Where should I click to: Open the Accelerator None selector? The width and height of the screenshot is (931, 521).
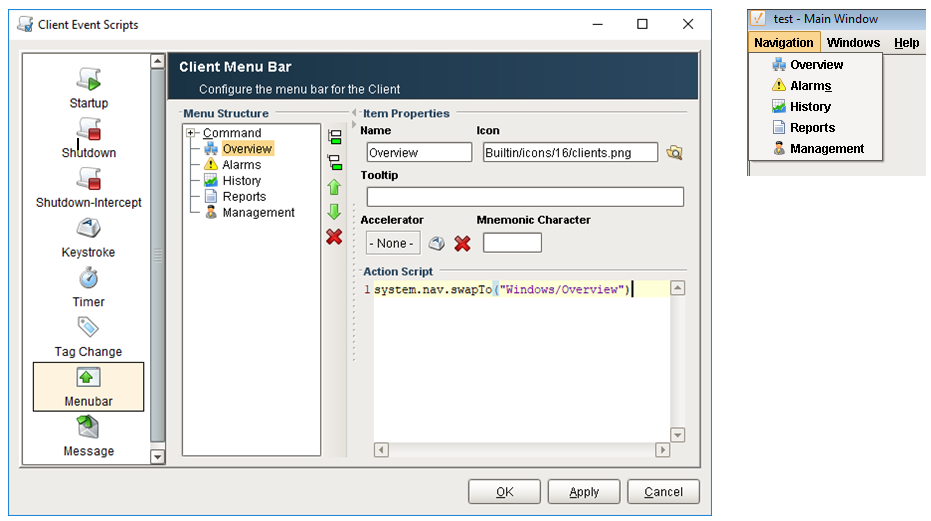pyautogui.click(x=393, y=243)
